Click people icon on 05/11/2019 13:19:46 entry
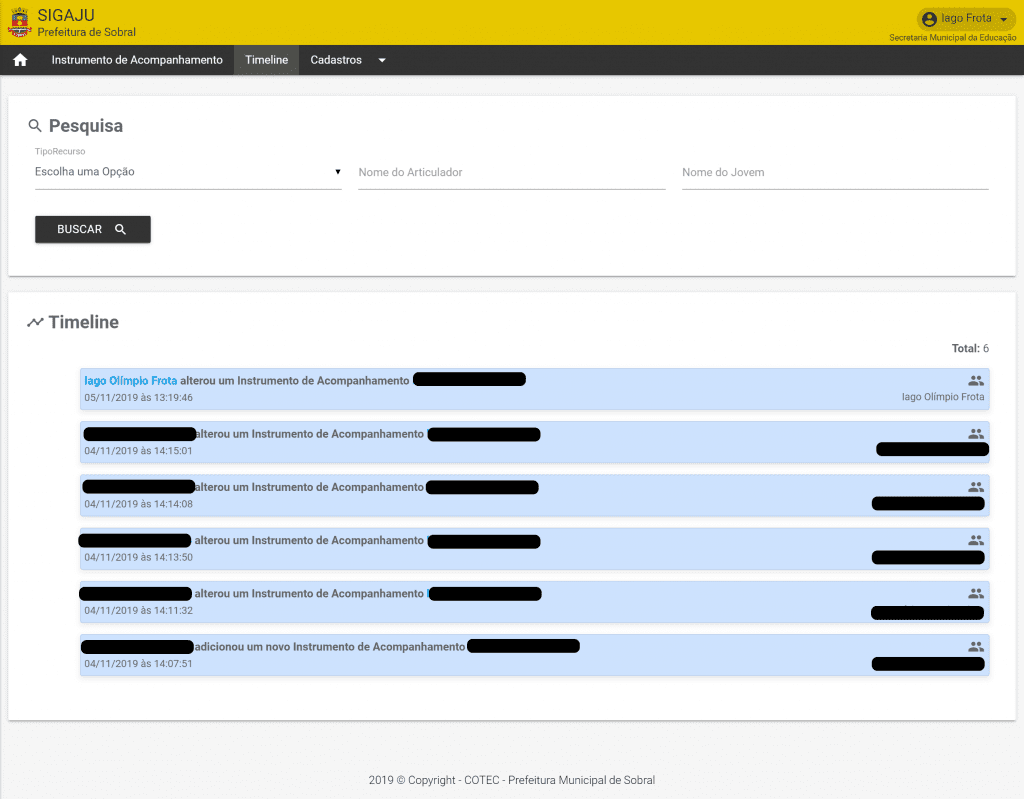 (976, 381)
